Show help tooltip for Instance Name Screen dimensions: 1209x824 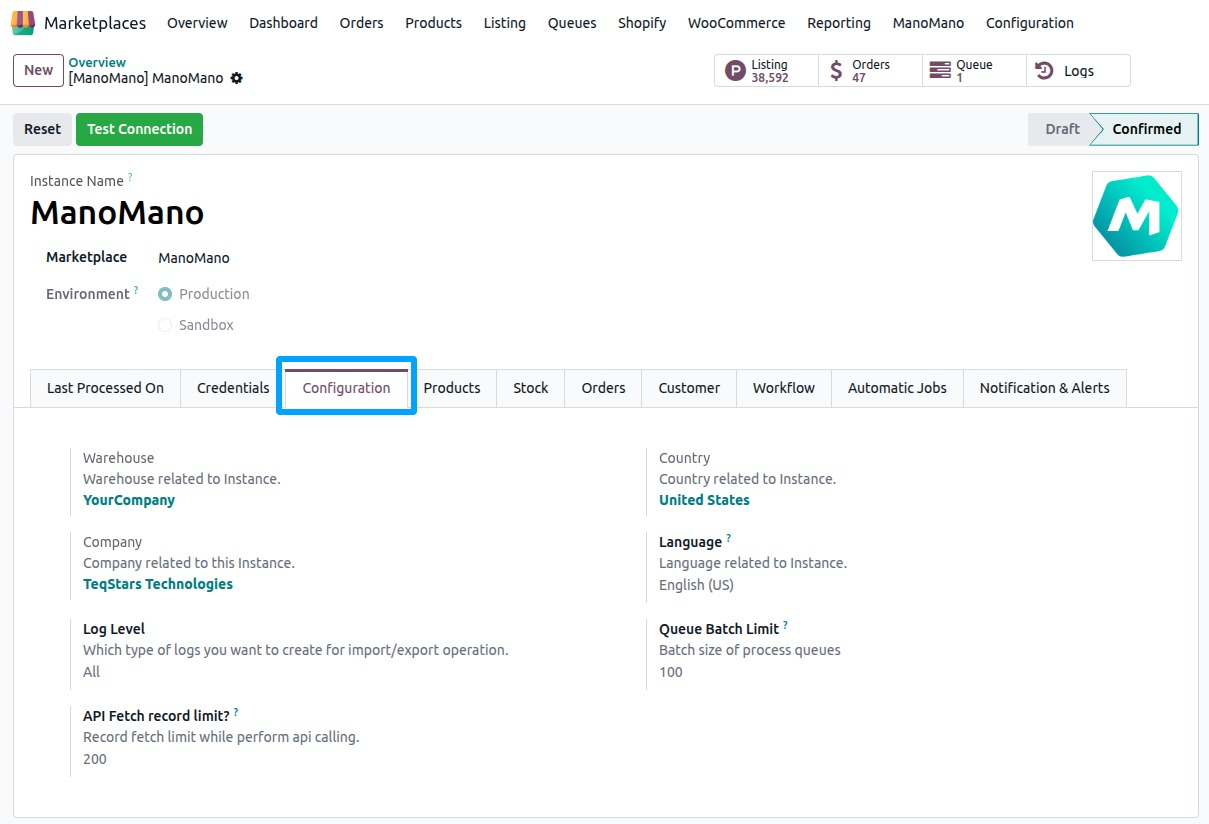point(130,177)
